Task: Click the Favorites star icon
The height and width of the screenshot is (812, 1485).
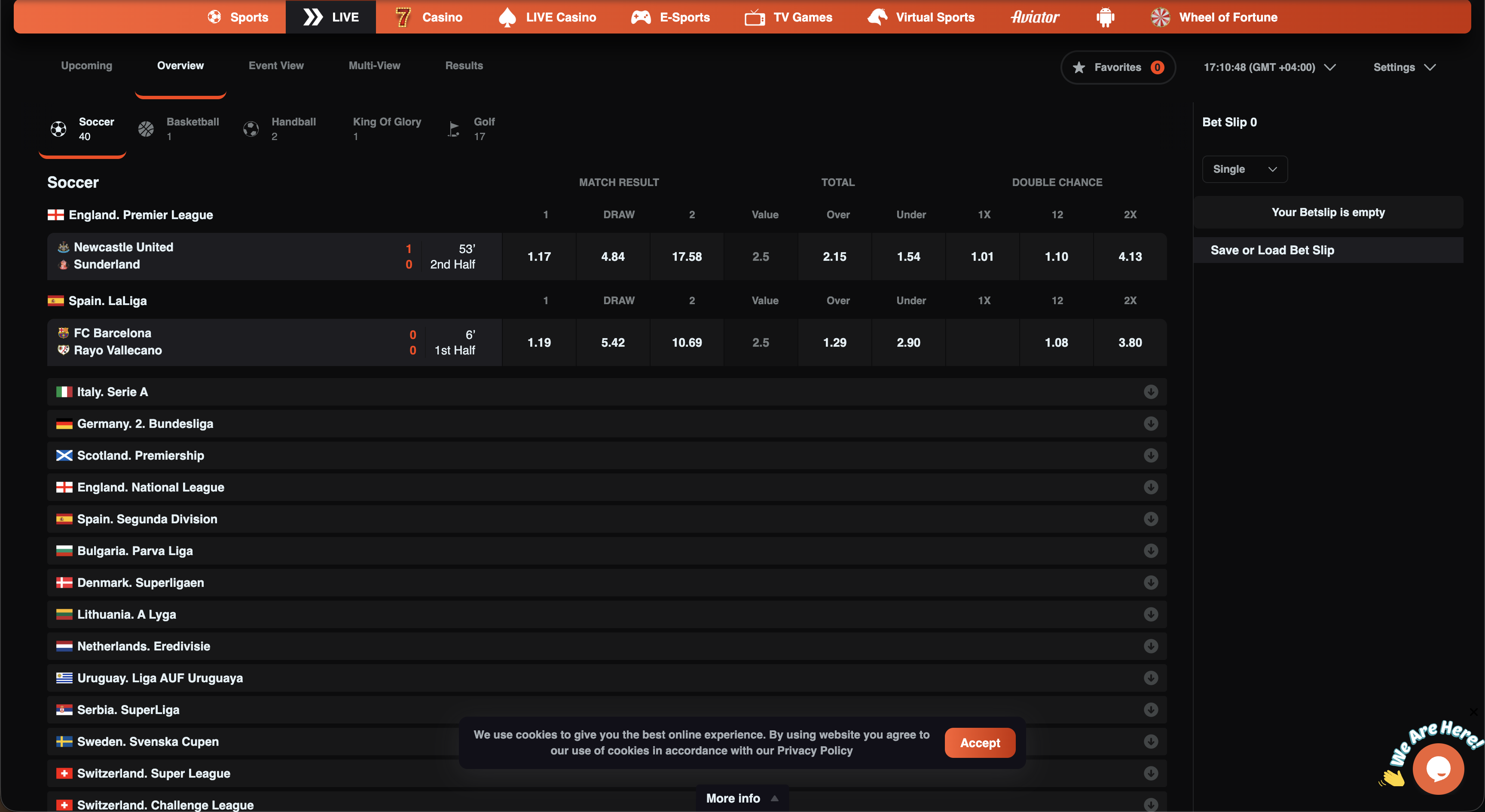Action: coord(1079,67)
